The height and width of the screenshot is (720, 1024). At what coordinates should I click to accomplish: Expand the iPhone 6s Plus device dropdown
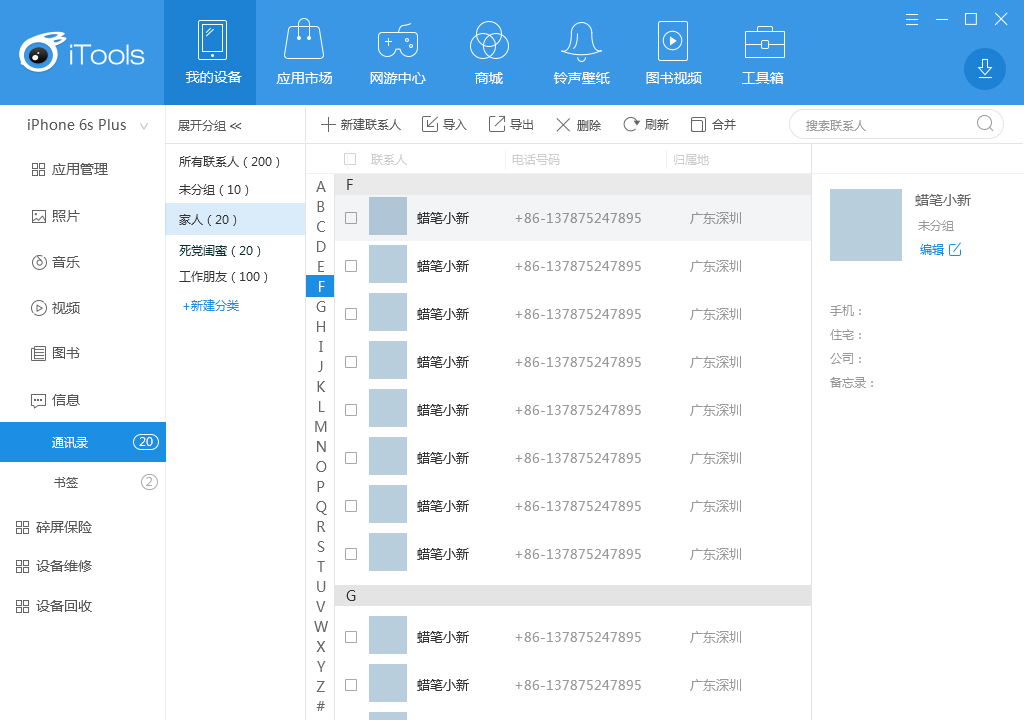[x=145, y=126]
